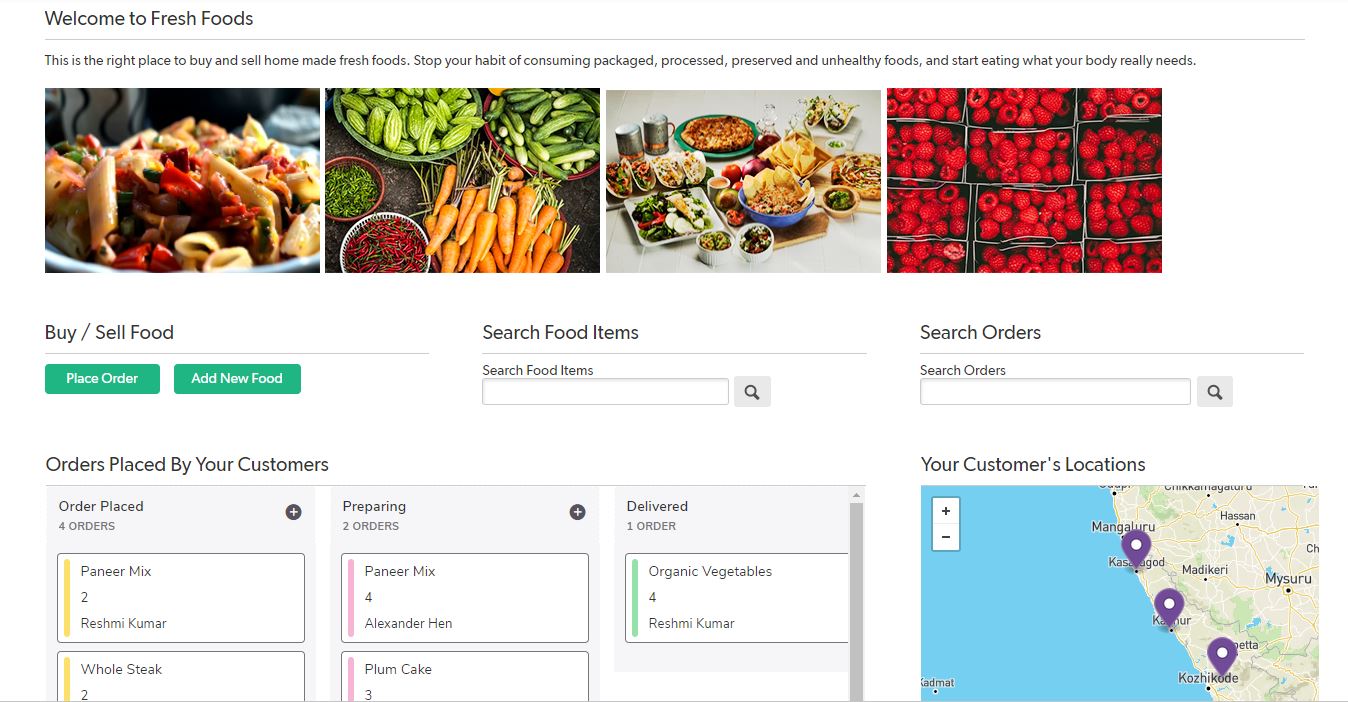Click the orders search magnifier icon
The width and height of the screenshot is (1348, 702).
1215,391
